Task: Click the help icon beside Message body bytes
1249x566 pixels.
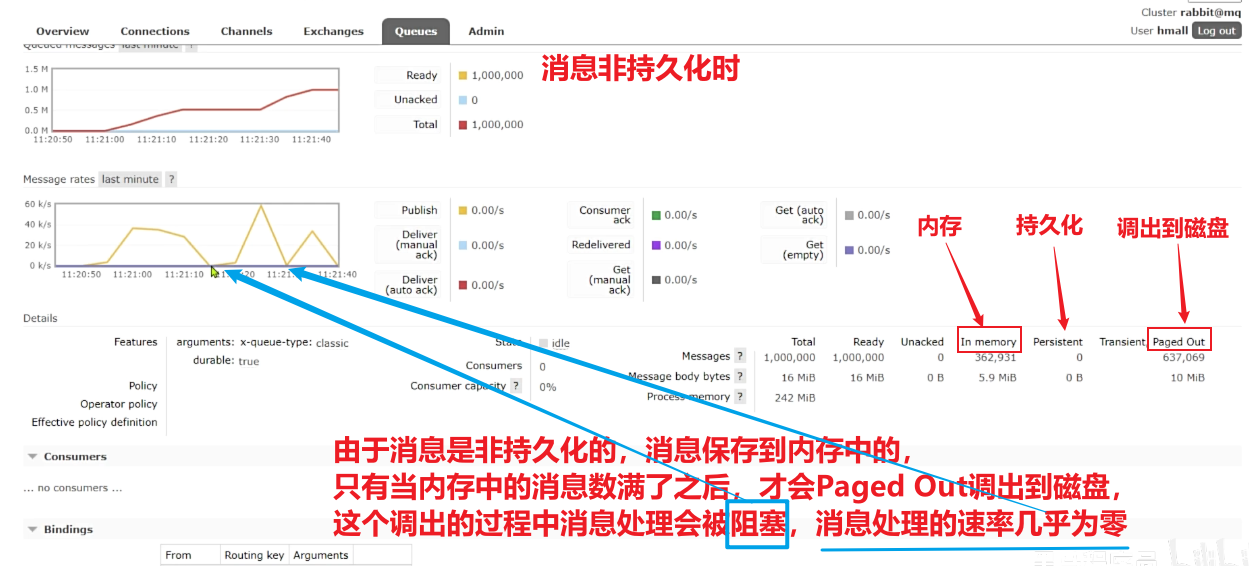Action: (740, 376)
